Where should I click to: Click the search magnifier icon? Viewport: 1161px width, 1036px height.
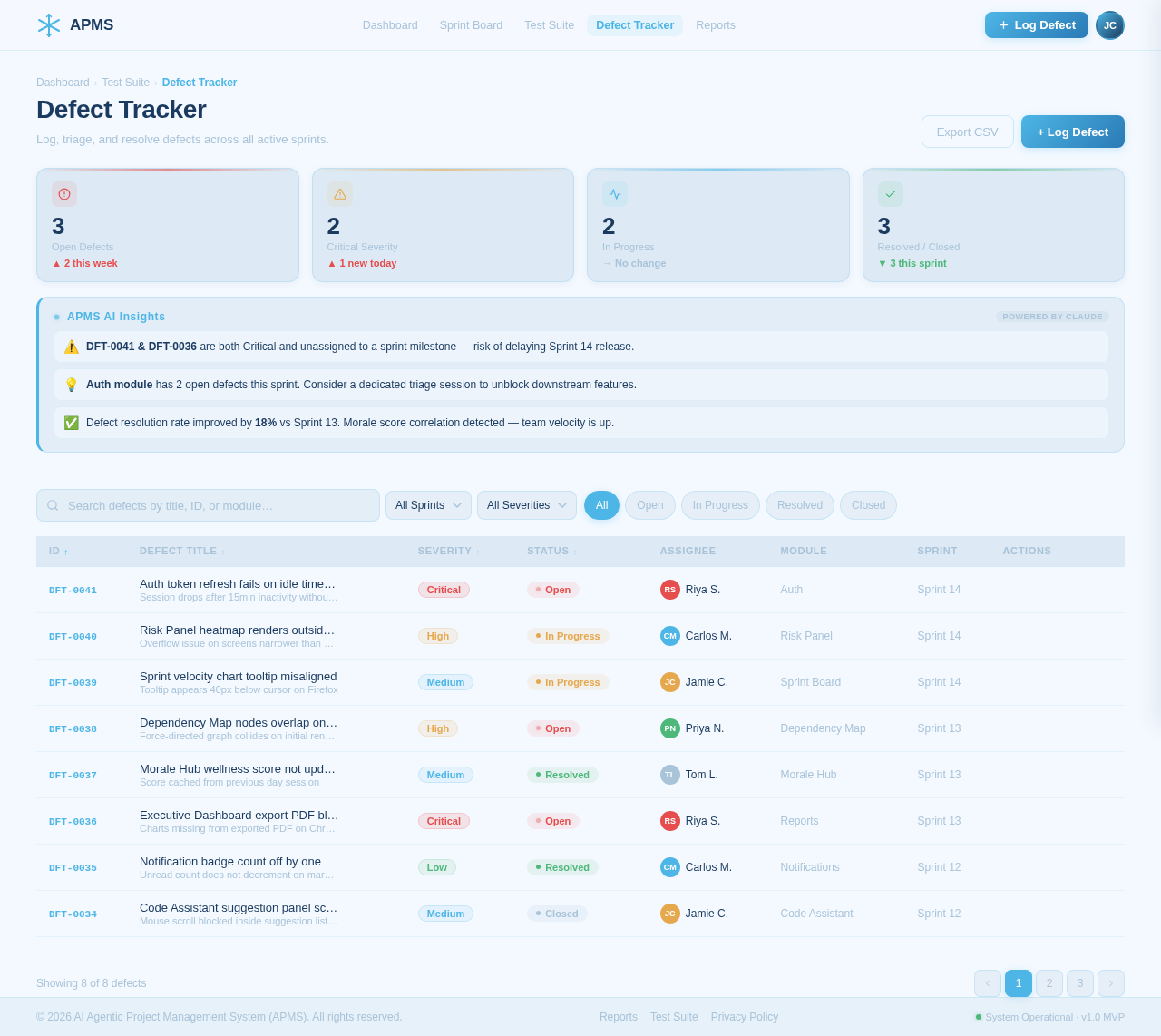point(52,505)
